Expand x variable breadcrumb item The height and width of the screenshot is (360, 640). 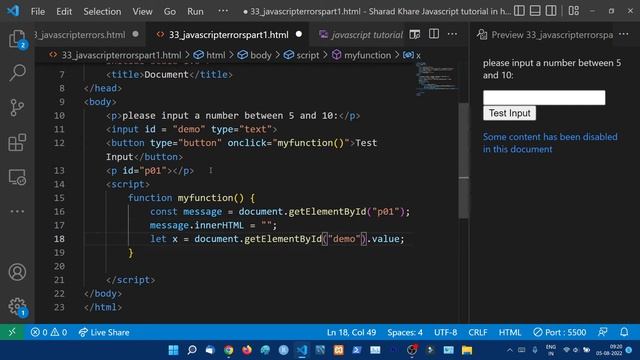click(x=412, y=55)
